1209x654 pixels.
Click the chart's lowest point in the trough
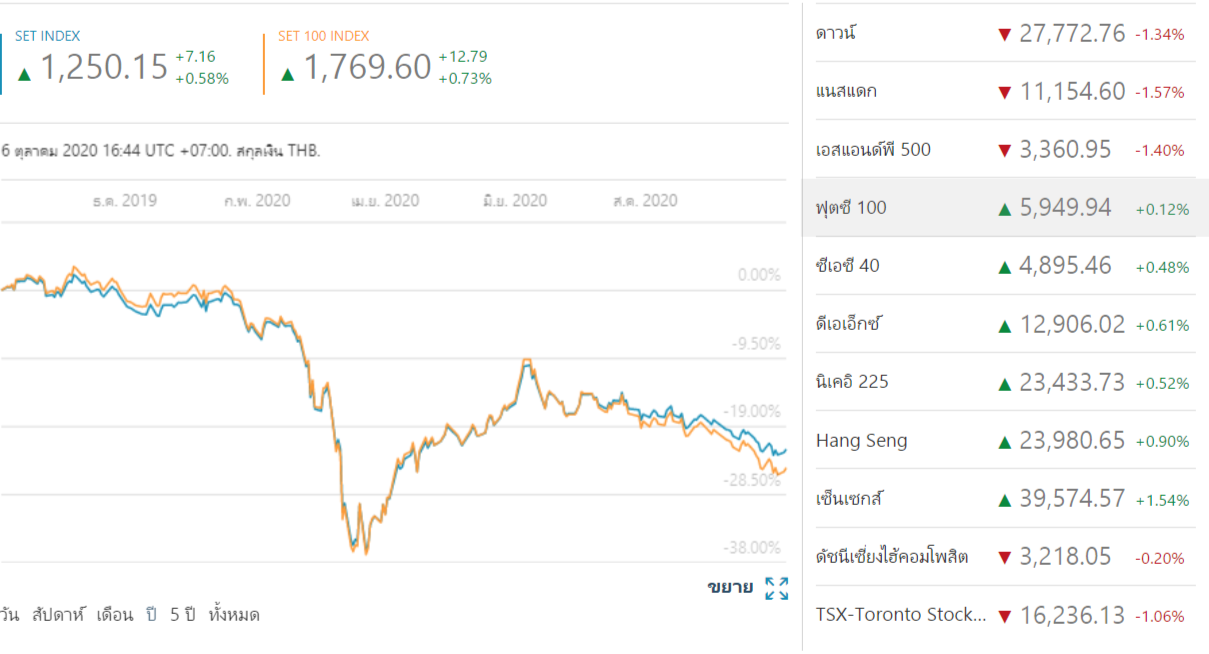[x=366, y=552]
